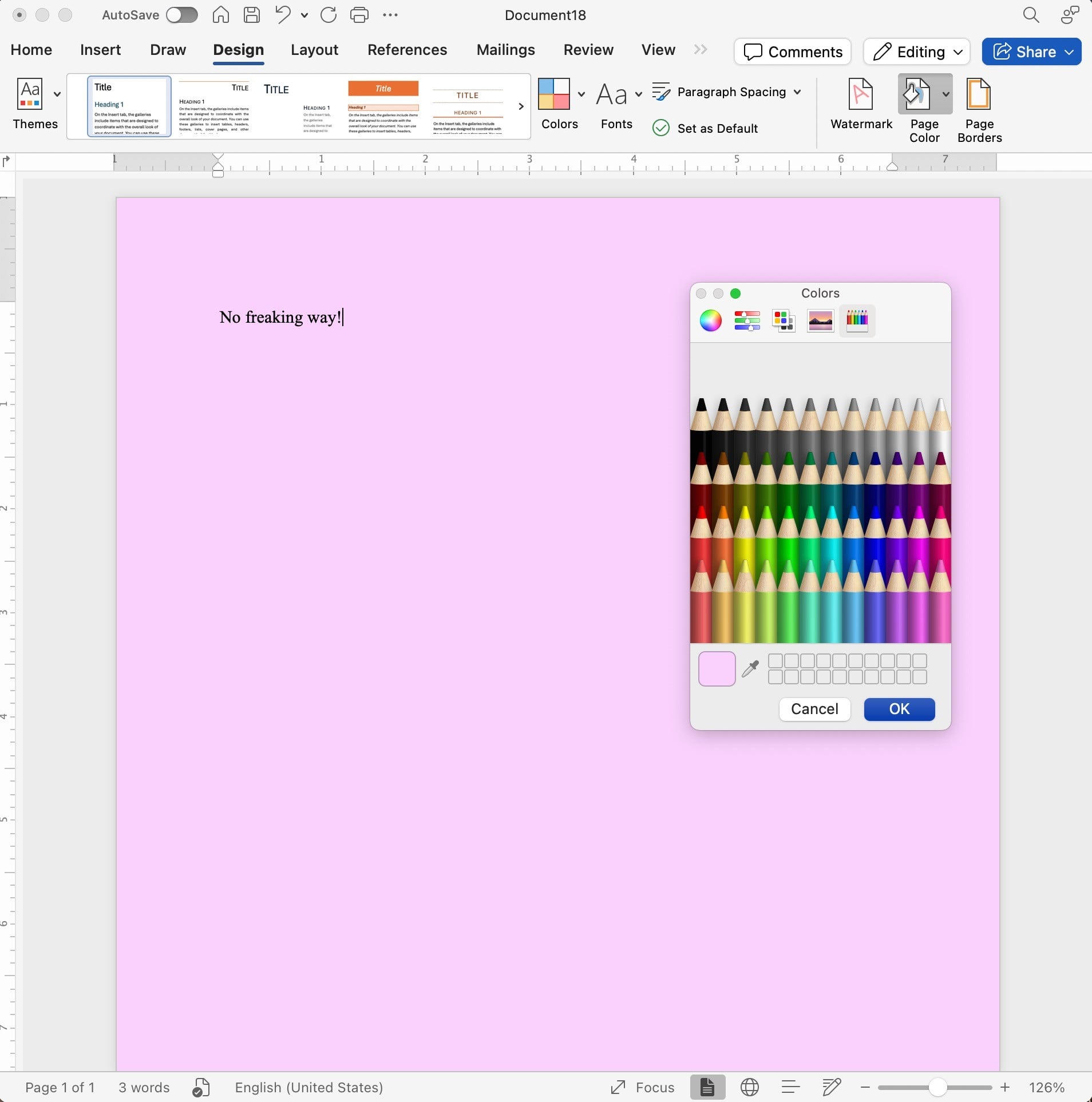
Task: Open Watermark settings
Action: [861, 105]
